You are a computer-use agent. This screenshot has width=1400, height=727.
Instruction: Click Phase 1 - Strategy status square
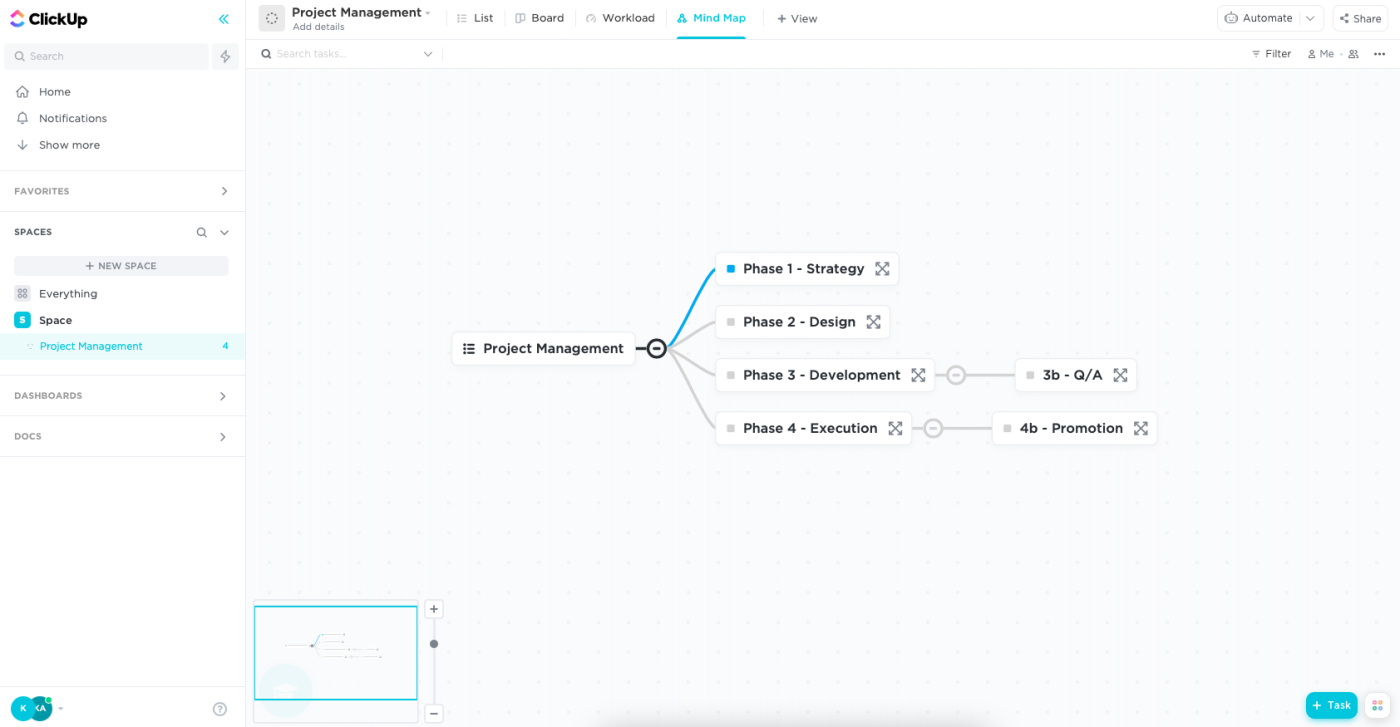point(731,269)
